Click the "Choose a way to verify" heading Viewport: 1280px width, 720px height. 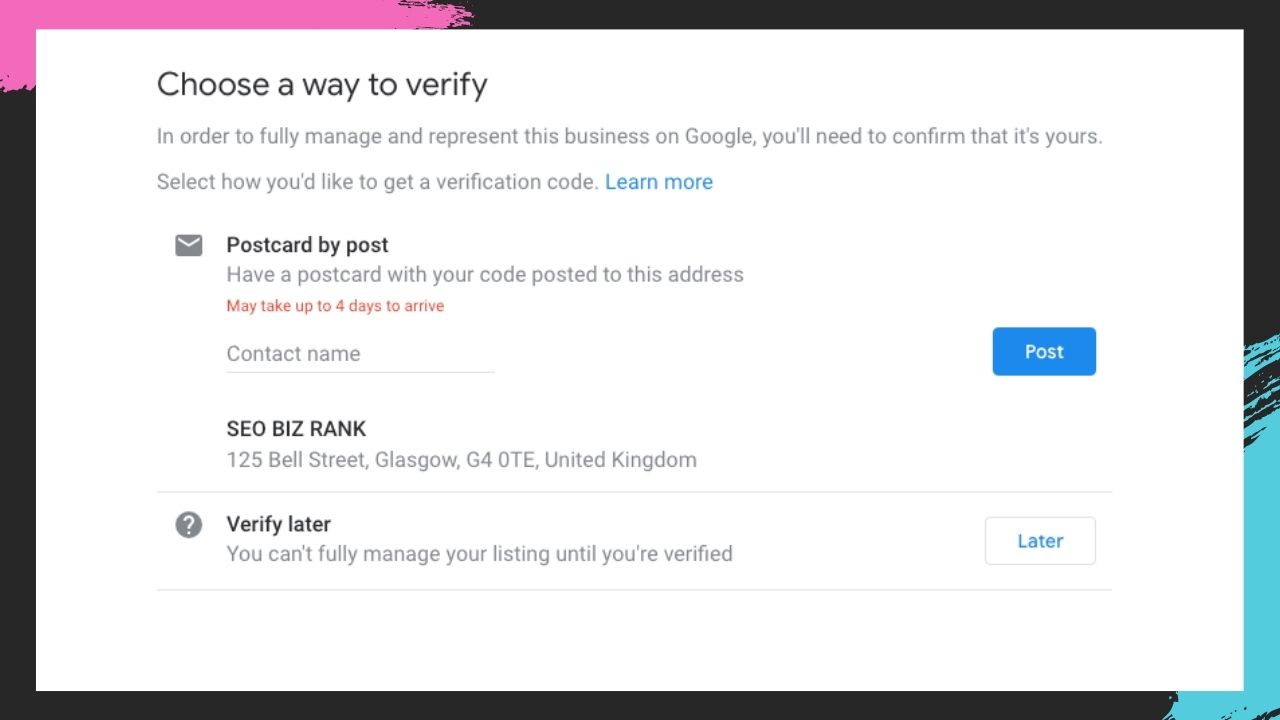(322, 85)
